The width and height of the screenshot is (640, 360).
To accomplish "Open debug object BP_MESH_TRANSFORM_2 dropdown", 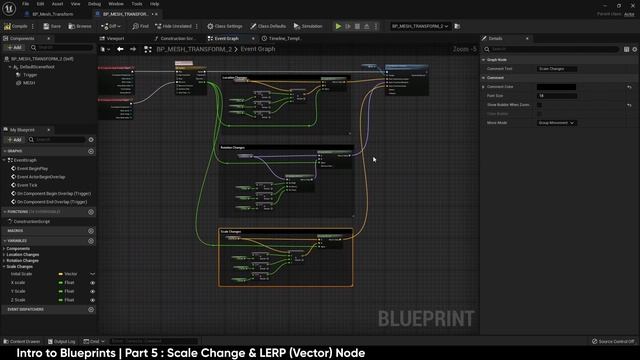I will (x=420, y=26).
